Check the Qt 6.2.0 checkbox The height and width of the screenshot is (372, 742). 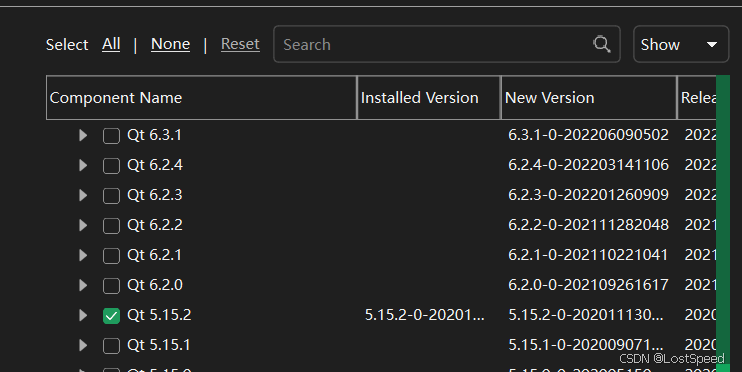(x=111, y=285)
